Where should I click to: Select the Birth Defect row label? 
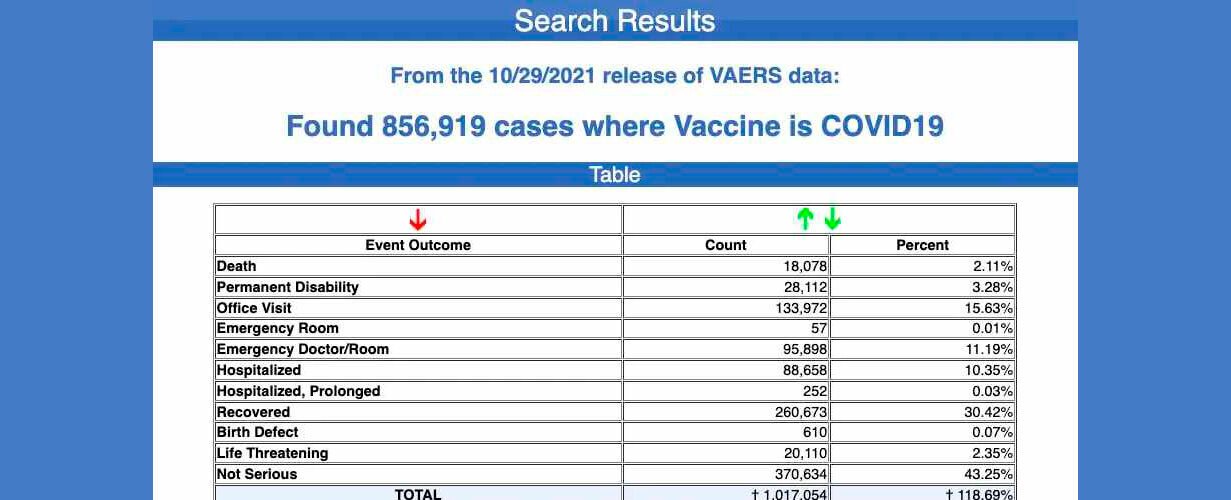tap(258, 432)
